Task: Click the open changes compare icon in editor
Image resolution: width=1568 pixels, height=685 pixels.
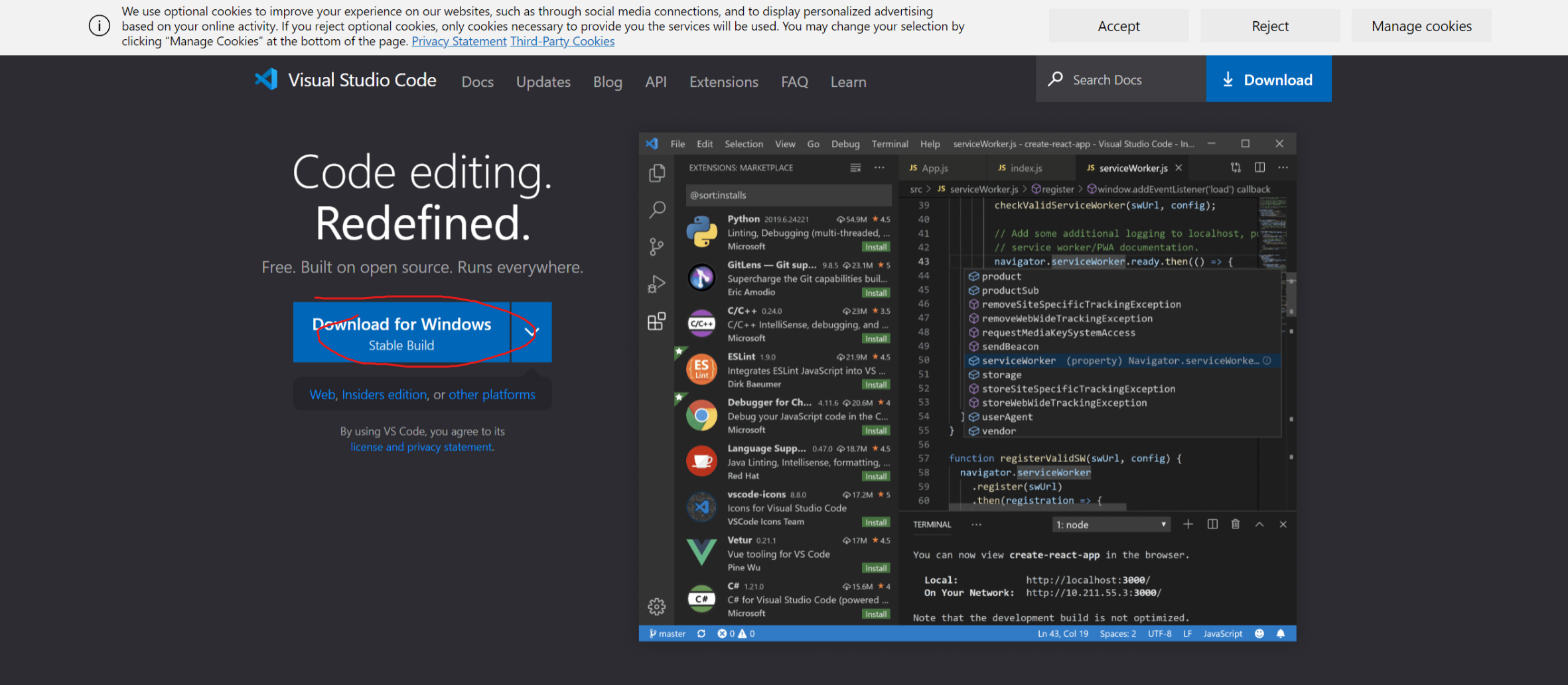Action: coord(1236,168)
